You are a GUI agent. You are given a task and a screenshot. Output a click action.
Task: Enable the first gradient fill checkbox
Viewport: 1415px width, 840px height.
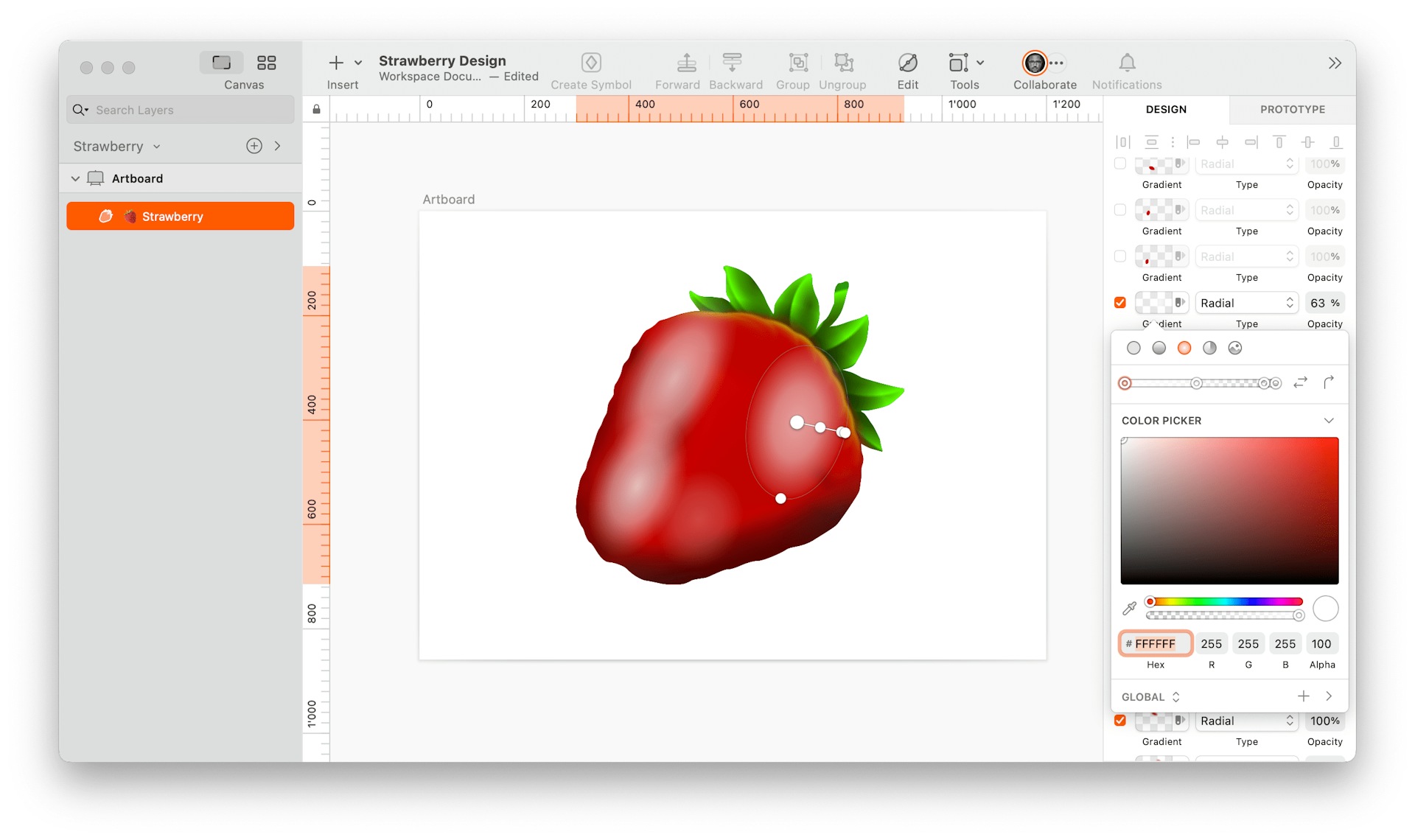(x=1119, y=164)
